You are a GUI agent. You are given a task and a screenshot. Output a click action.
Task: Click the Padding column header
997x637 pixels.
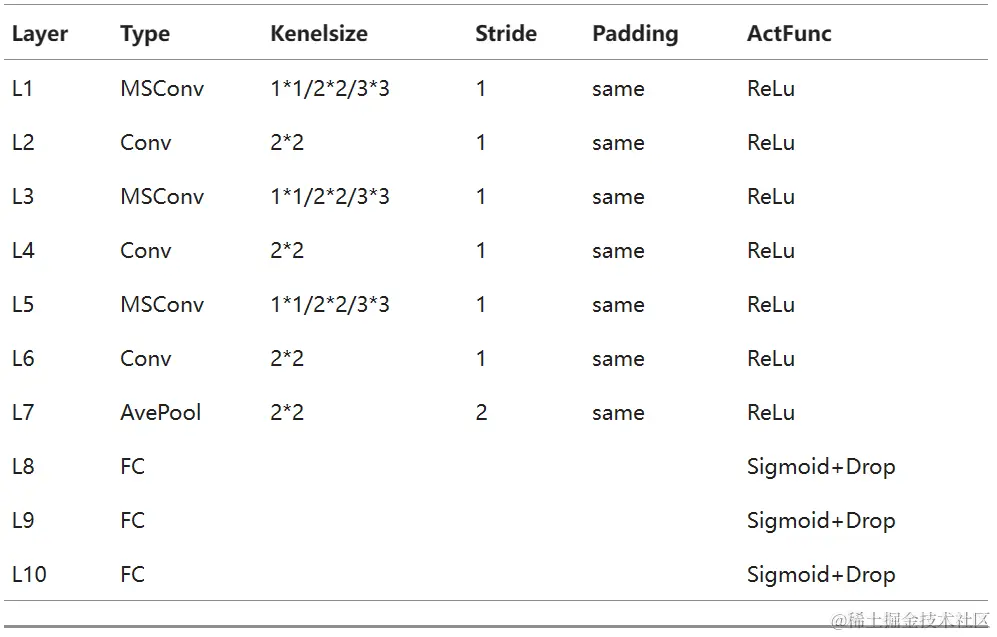634,34
